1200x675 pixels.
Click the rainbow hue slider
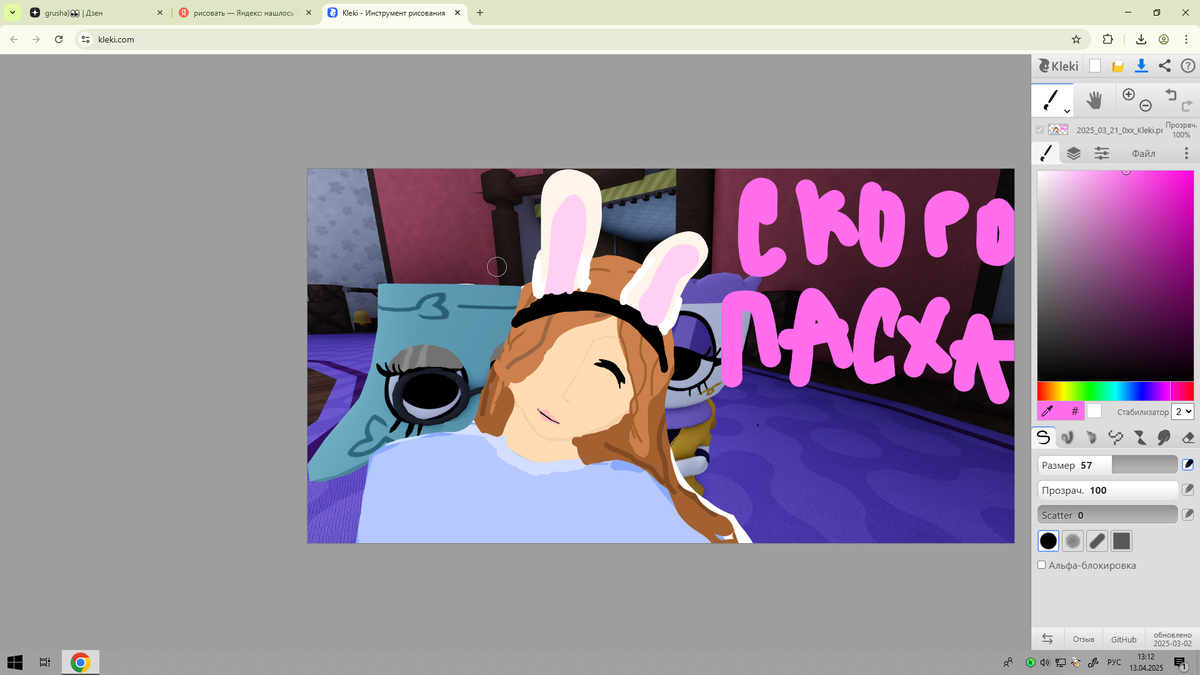pos(1115,390)
